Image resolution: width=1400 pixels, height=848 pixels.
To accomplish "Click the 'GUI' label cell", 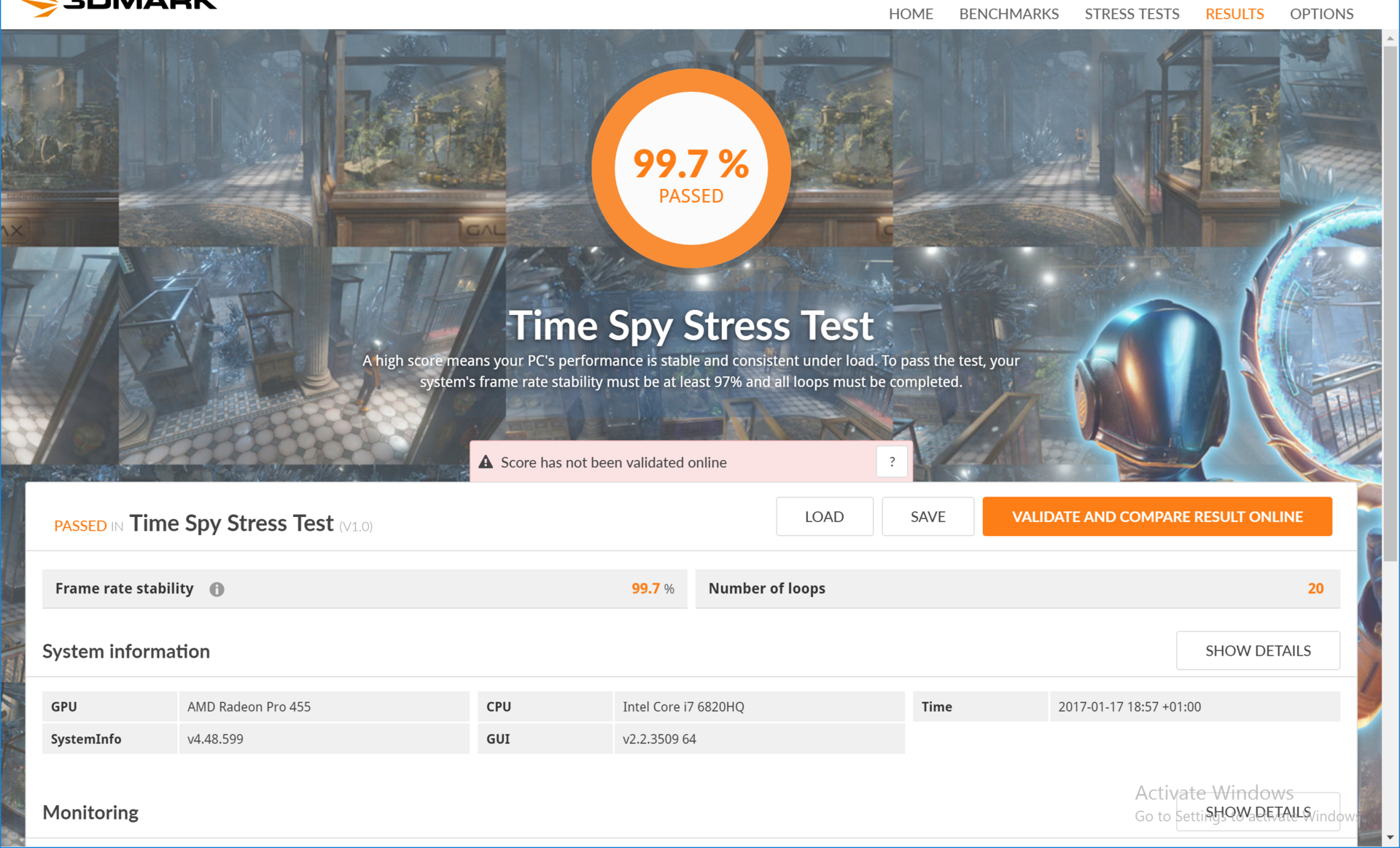I will click(545, 739).
